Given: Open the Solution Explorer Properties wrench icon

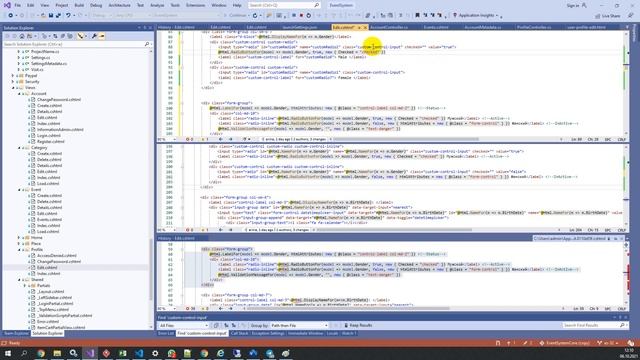Looking at the screenshot, I should (x=94, y=36).
